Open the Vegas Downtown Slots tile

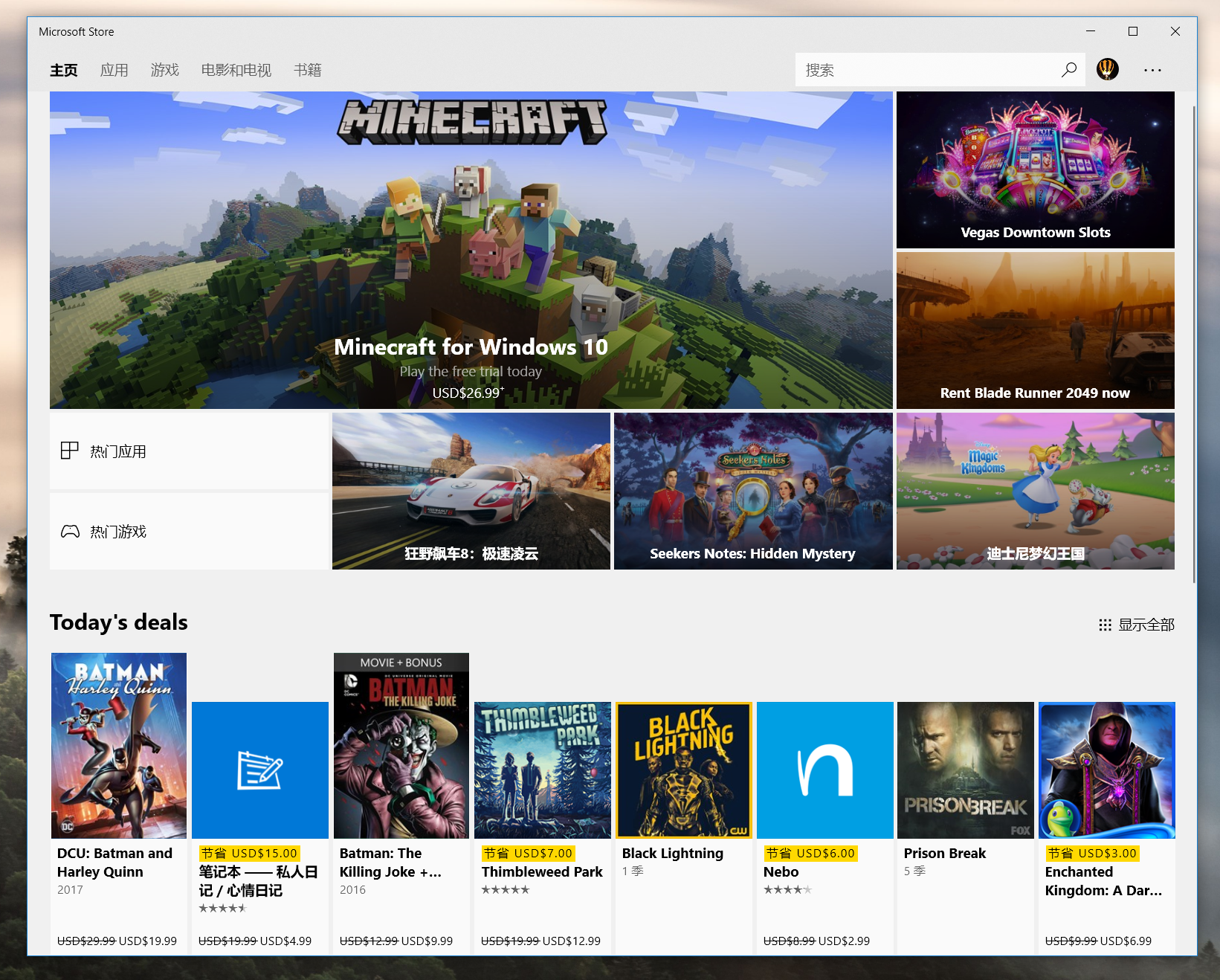(x=1036, y=170)
